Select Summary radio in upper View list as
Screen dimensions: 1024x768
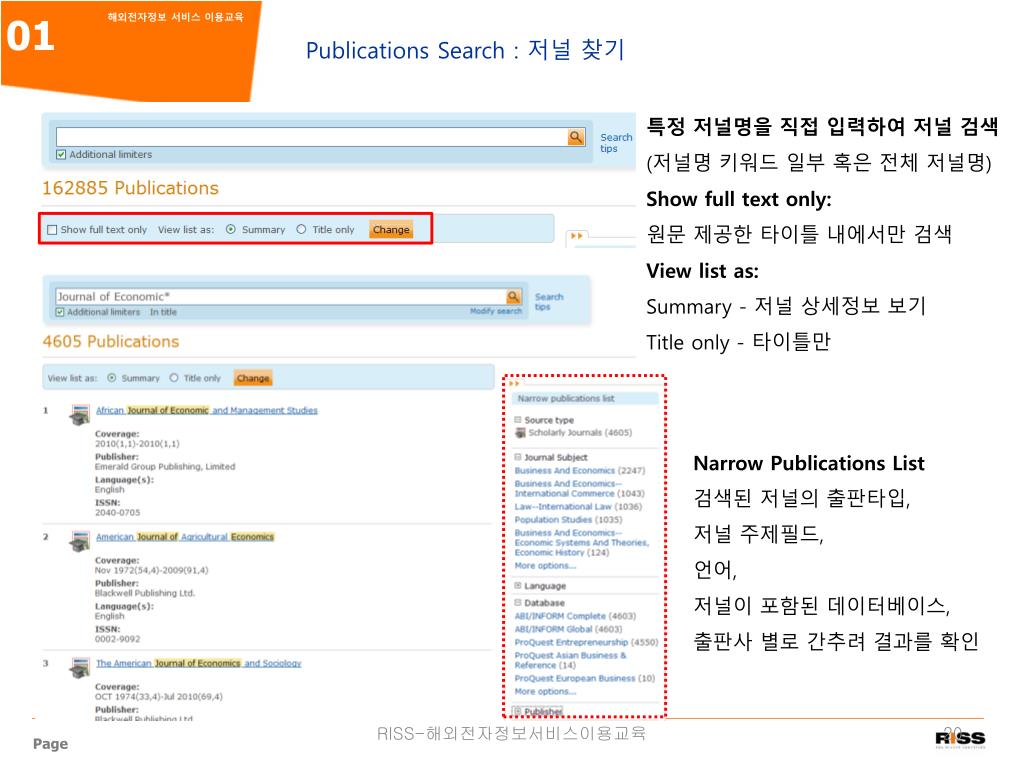point(231,229)
